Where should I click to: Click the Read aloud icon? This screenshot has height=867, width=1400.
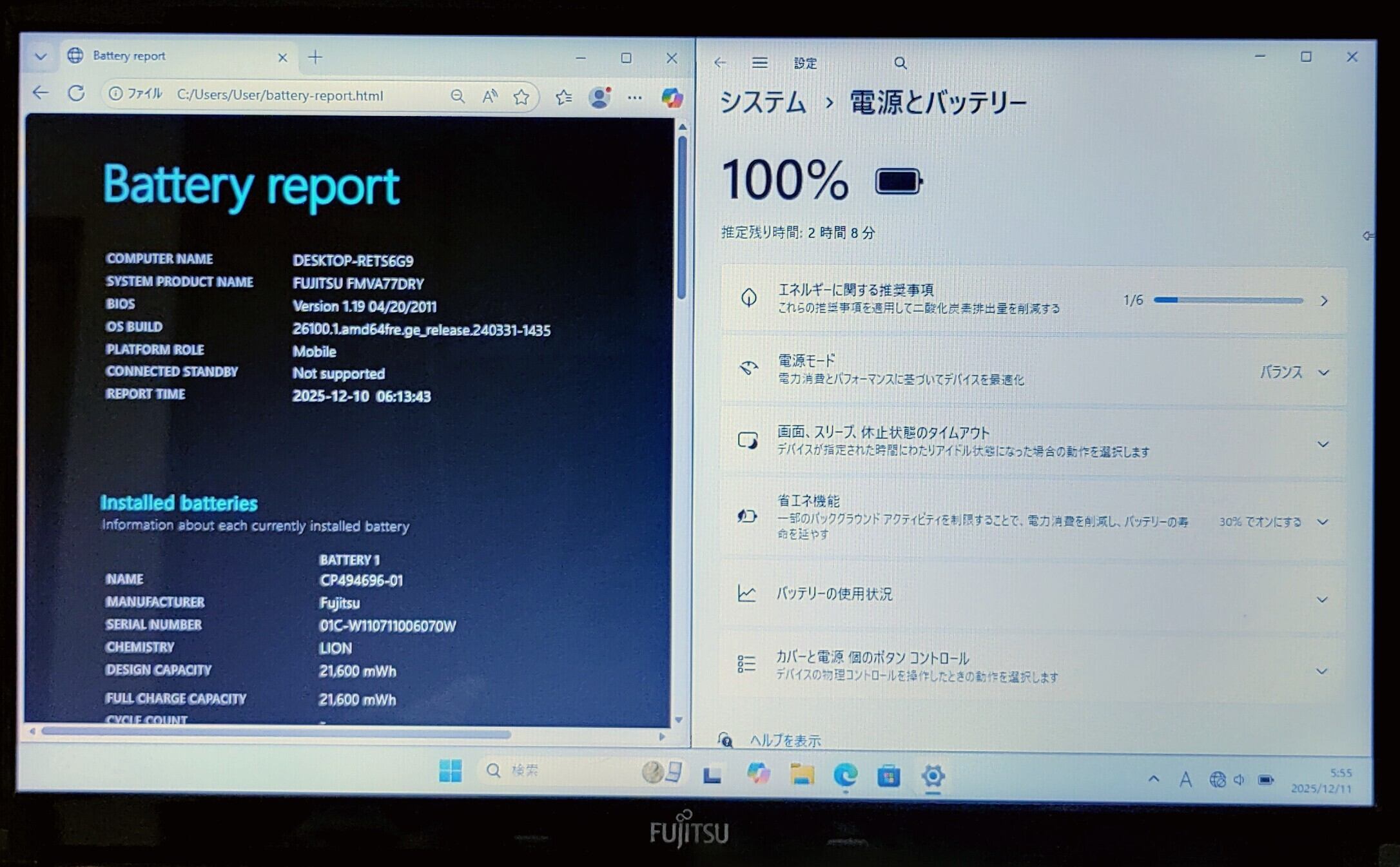tap(490, 97)
